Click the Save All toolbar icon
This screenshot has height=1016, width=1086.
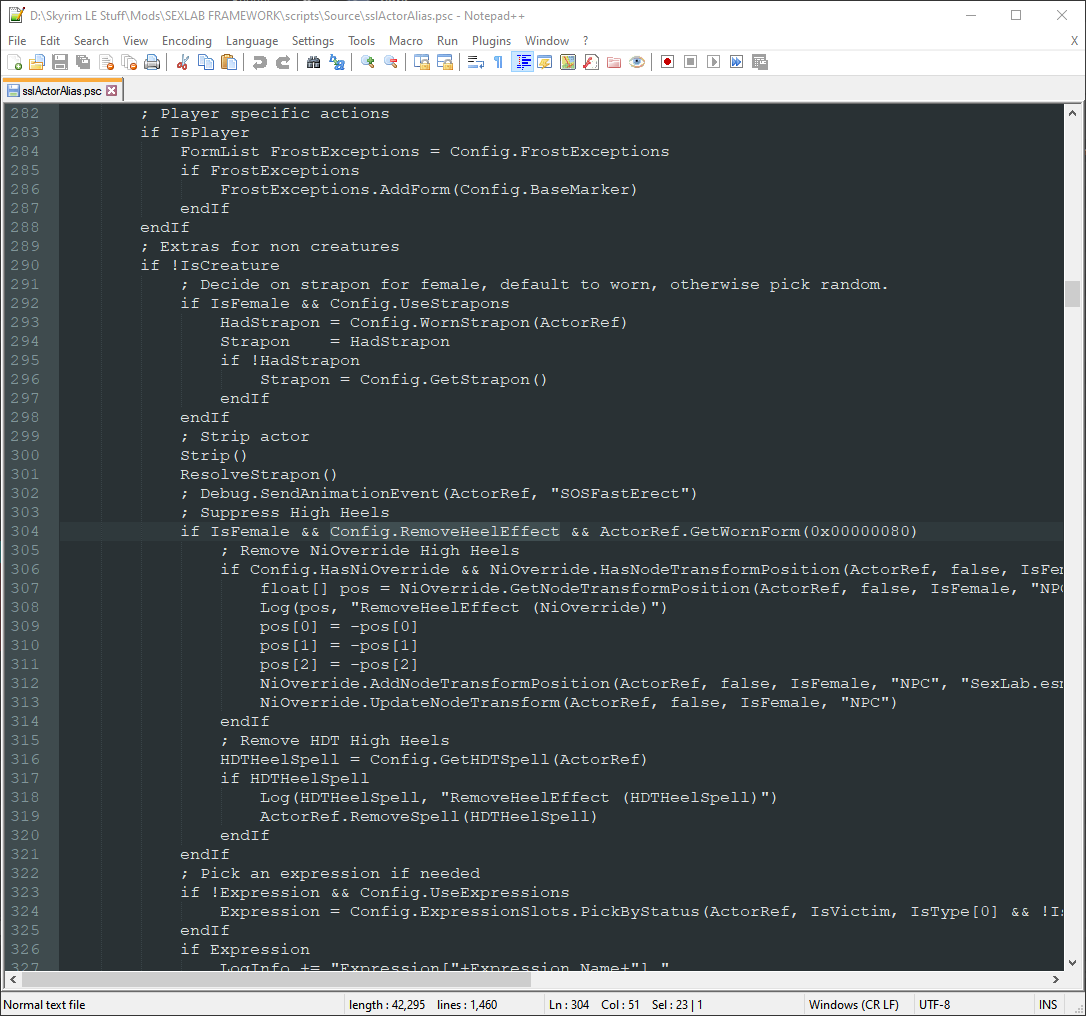[83, 62]
